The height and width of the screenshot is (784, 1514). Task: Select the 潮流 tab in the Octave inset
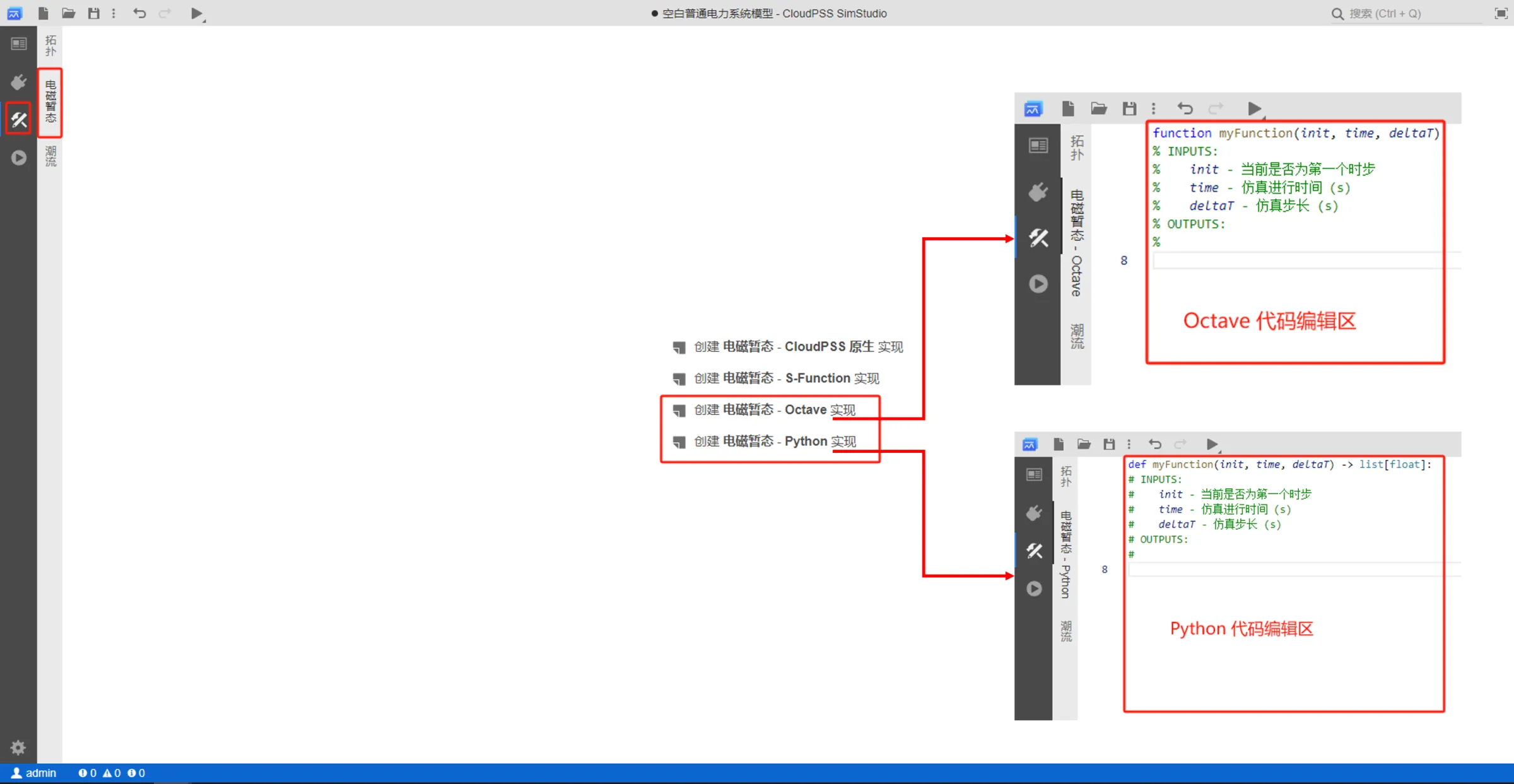point(1077,336)
